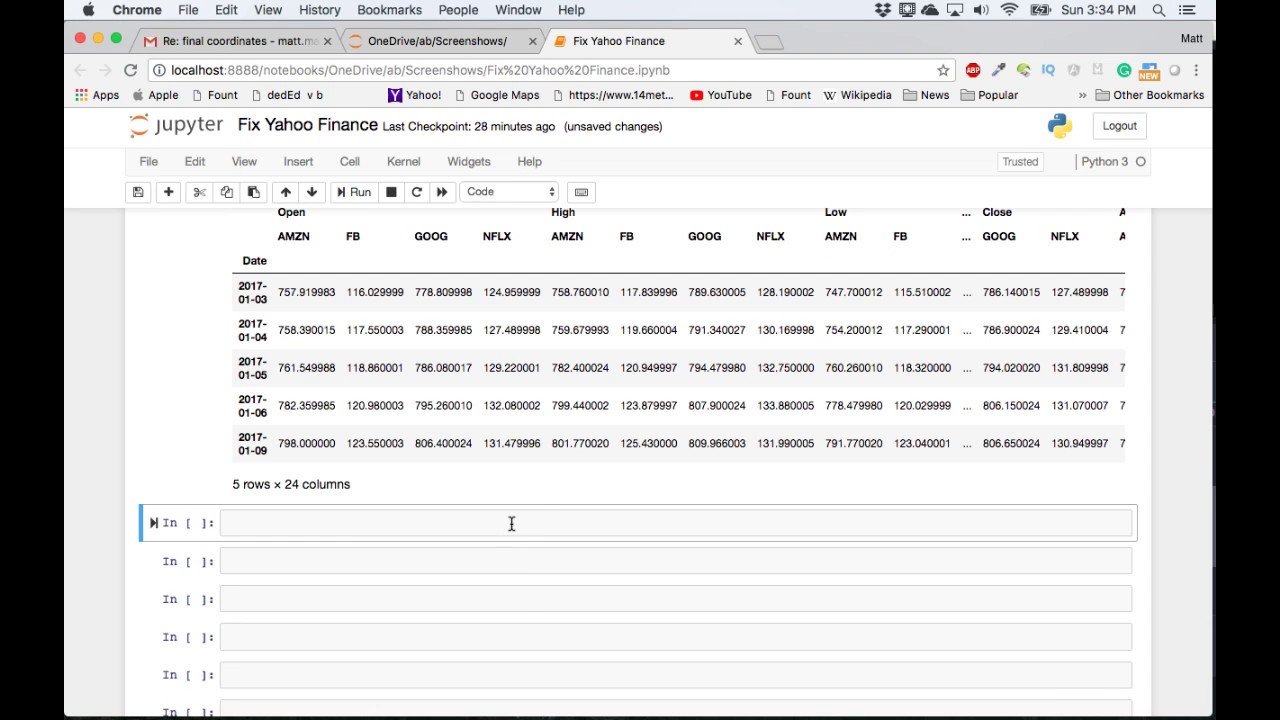Click the Trusted notebook indicator
This screenshot has width=1280, height=720.
(x=1020, y=161)
